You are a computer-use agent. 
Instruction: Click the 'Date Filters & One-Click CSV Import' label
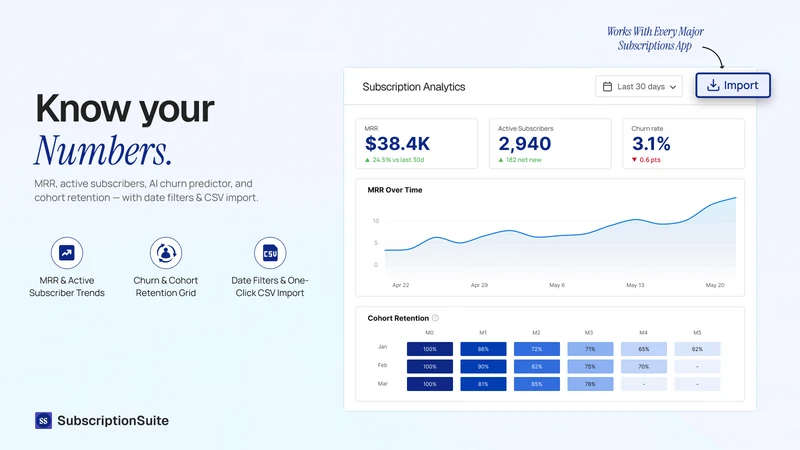[270, 287]
